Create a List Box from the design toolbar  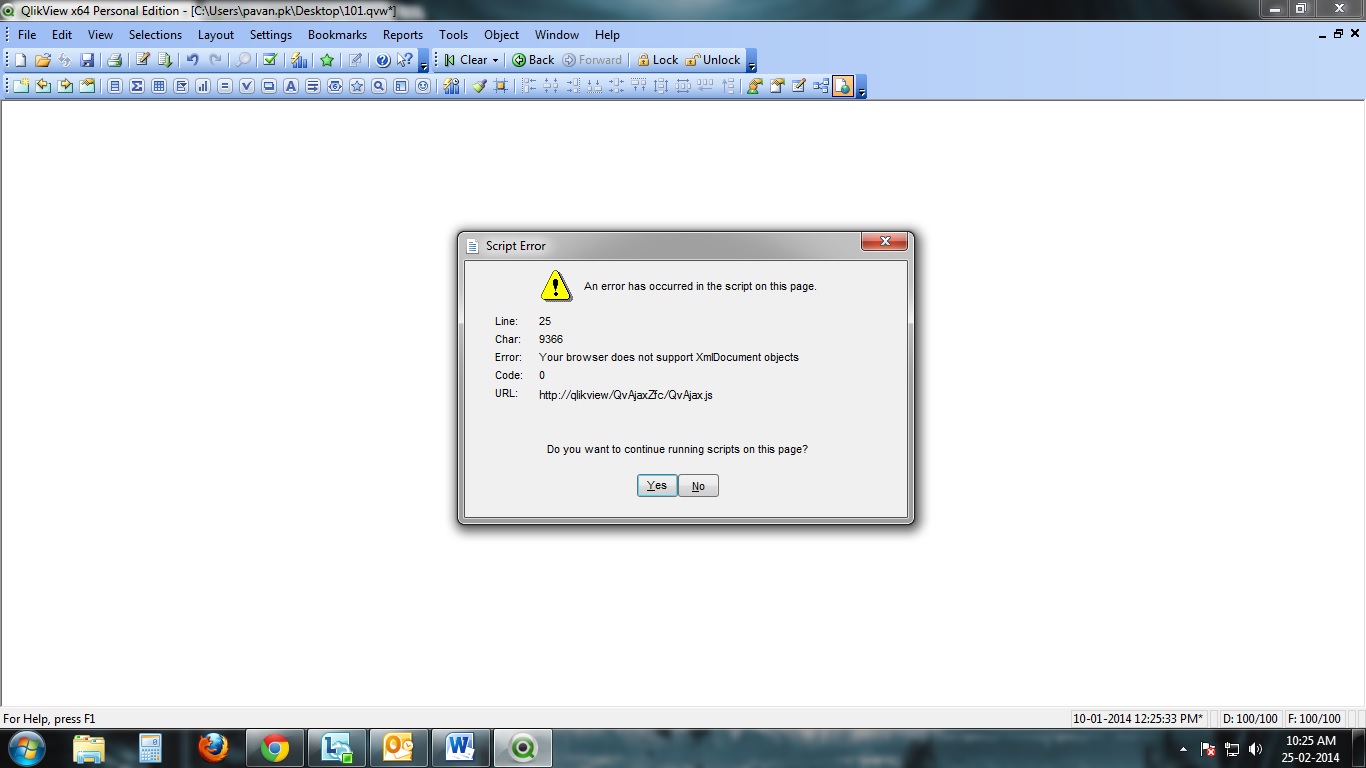[115, 86]
